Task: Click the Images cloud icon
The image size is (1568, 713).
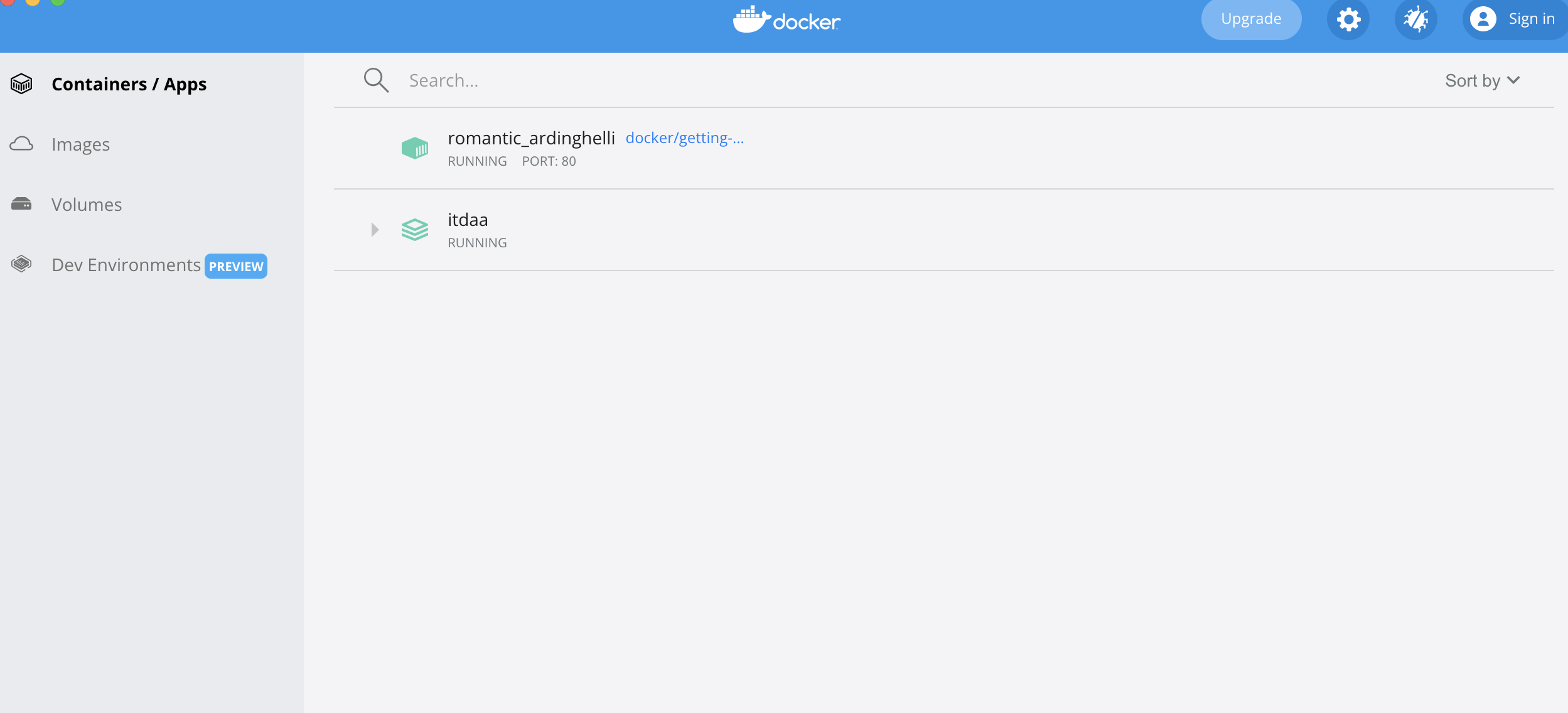Action: click(x=21, y=144)
